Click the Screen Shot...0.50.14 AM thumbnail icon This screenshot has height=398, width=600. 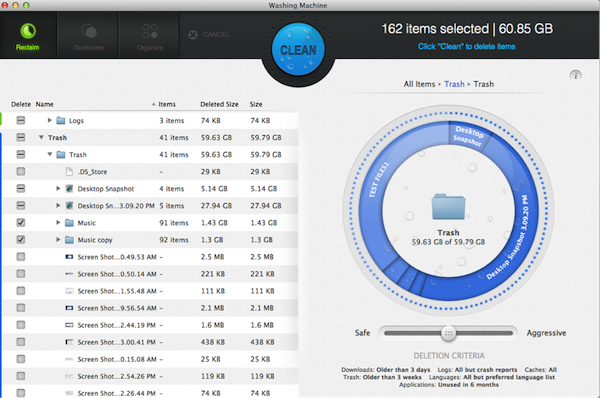tap(69, 274)
